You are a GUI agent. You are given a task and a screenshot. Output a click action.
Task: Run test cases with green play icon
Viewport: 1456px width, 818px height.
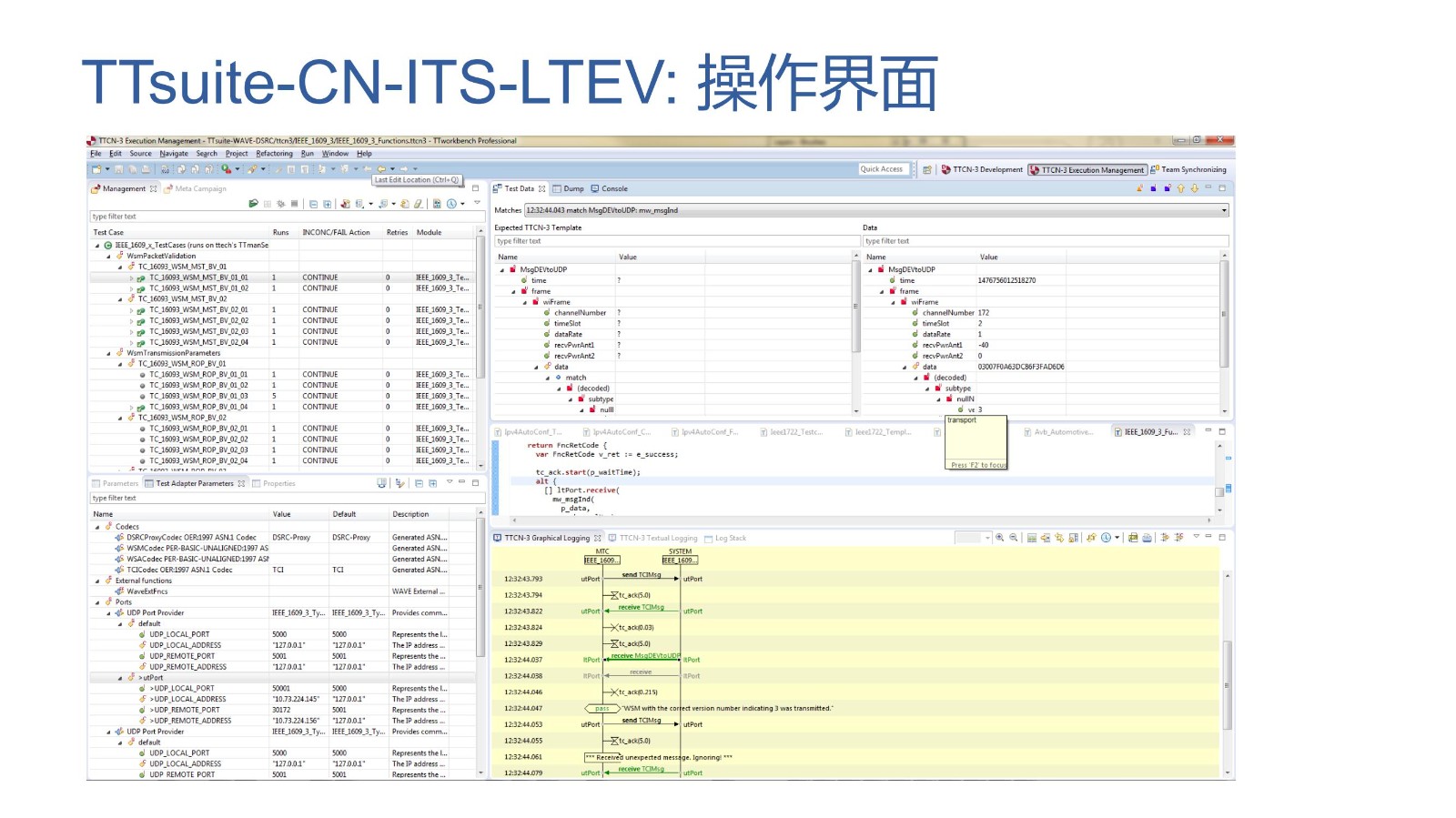tap(253, 204)
